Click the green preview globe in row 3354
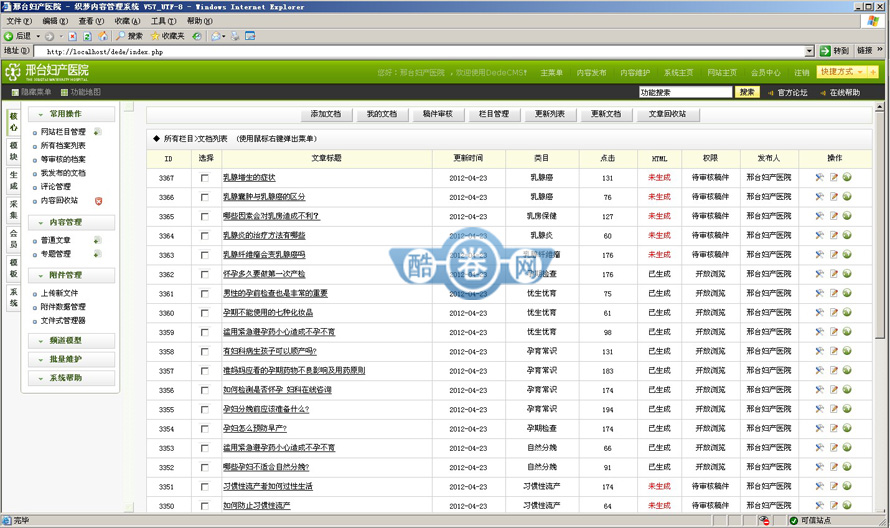This screenshot has height=528, width=890. (847, 428)
